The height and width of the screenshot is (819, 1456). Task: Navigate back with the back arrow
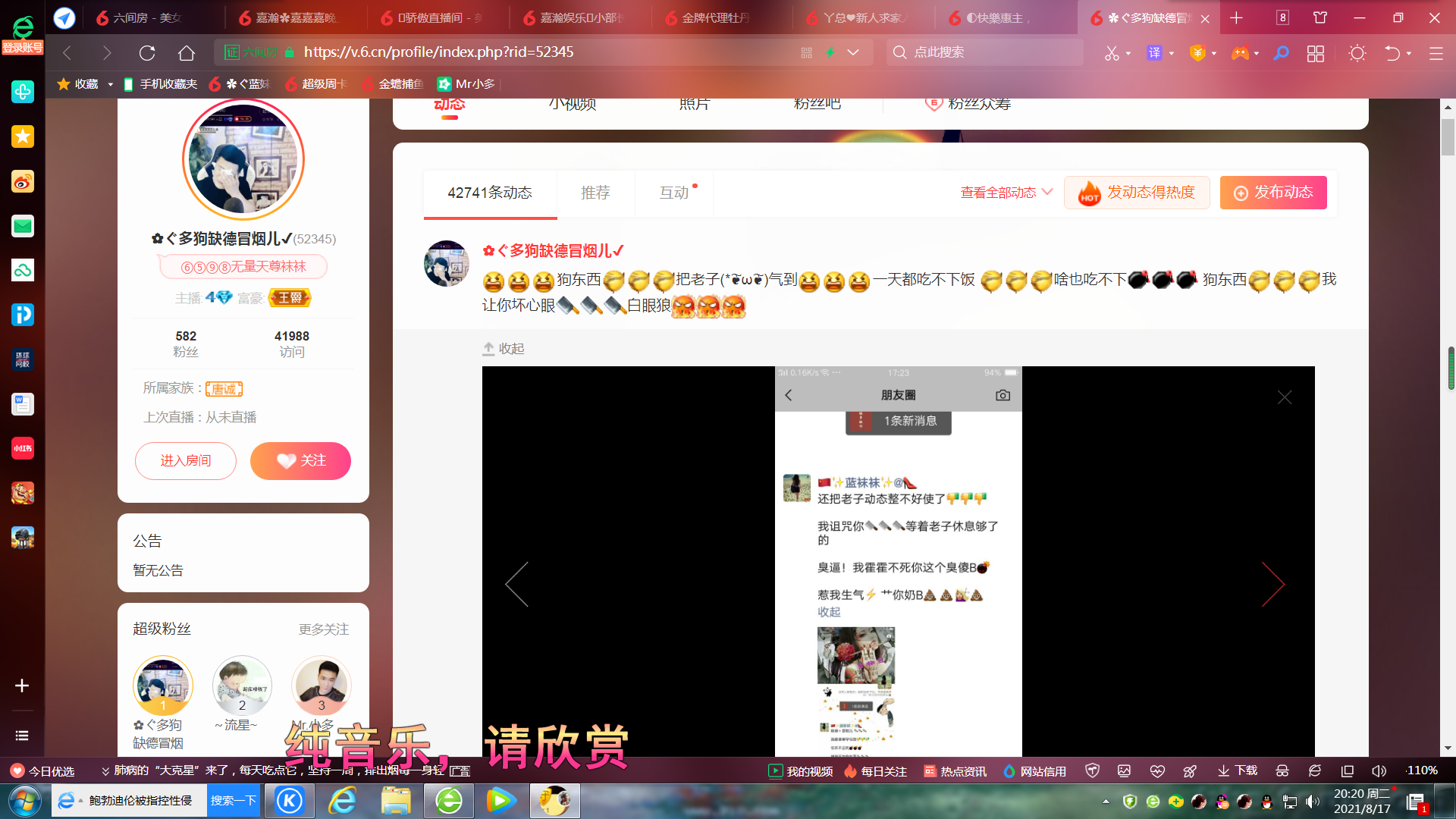(67, 52)
